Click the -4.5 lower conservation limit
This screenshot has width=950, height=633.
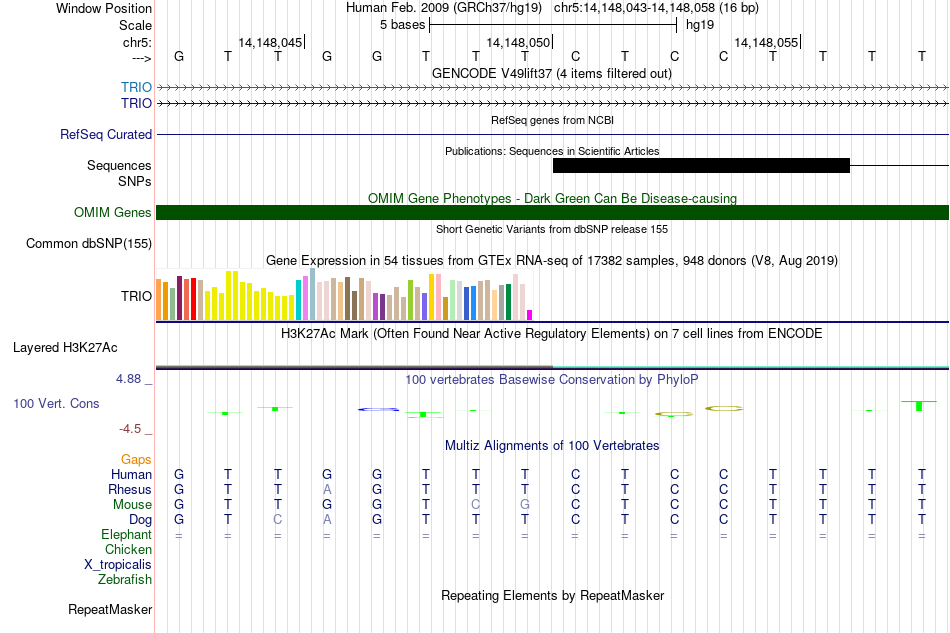130,429
